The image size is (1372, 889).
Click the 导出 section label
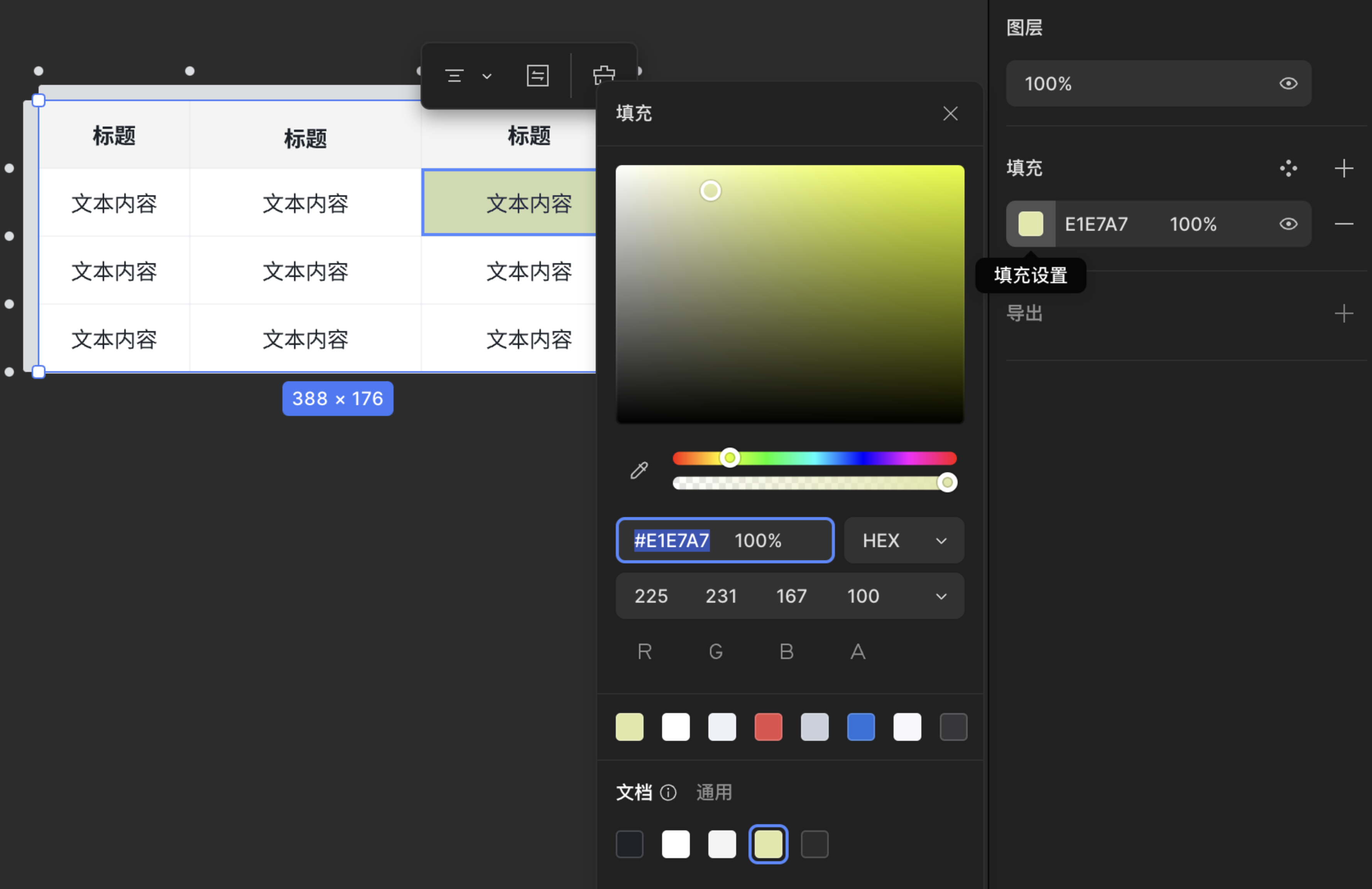(1024, 313)
